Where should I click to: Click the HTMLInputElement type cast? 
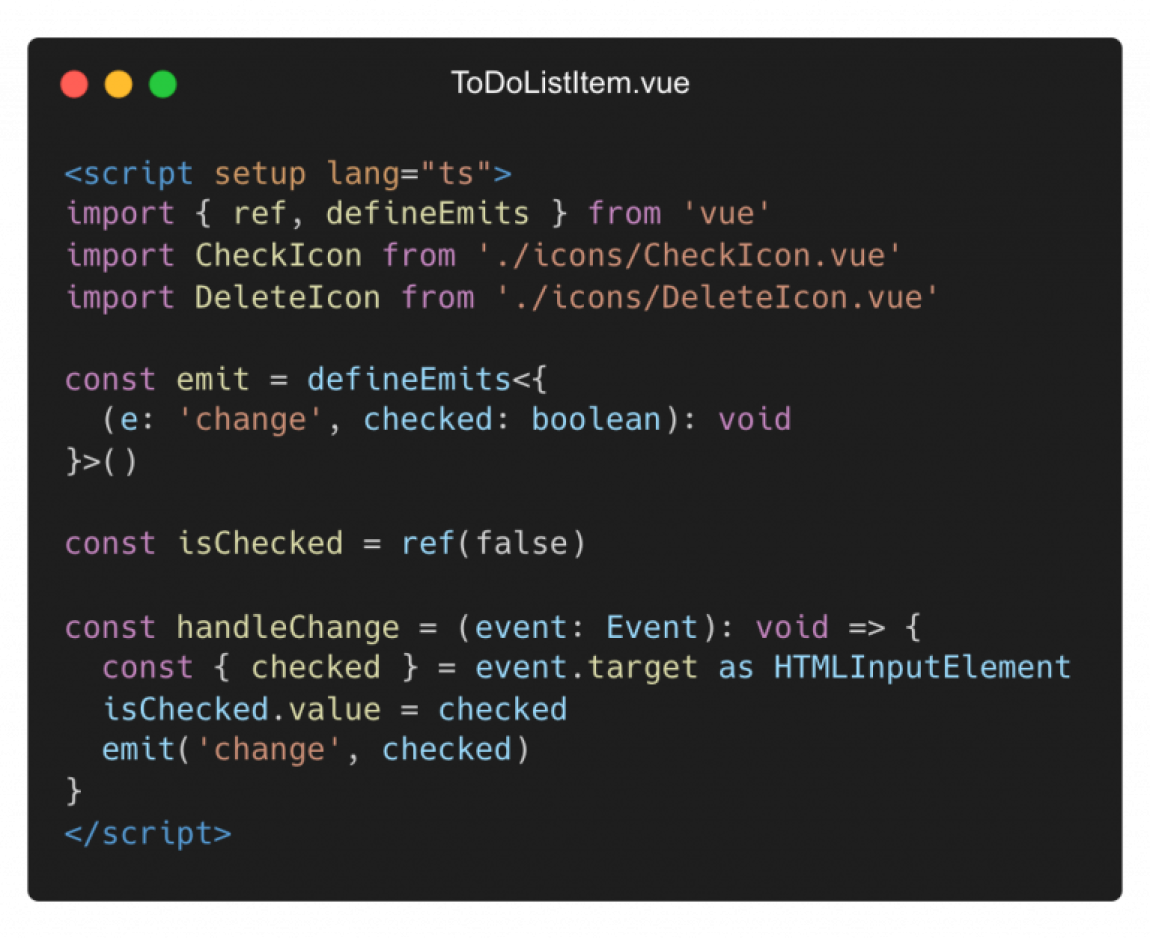pyautogui.click(x=922, y=668)
